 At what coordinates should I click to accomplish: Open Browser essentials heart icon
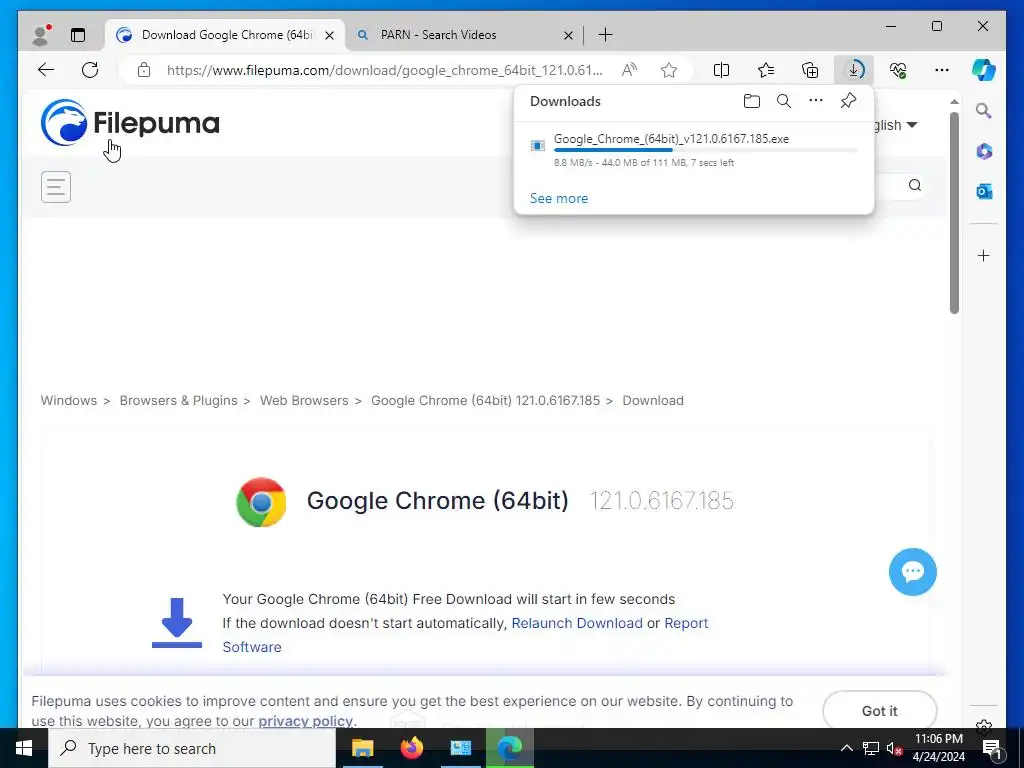(x=898, y=70)
